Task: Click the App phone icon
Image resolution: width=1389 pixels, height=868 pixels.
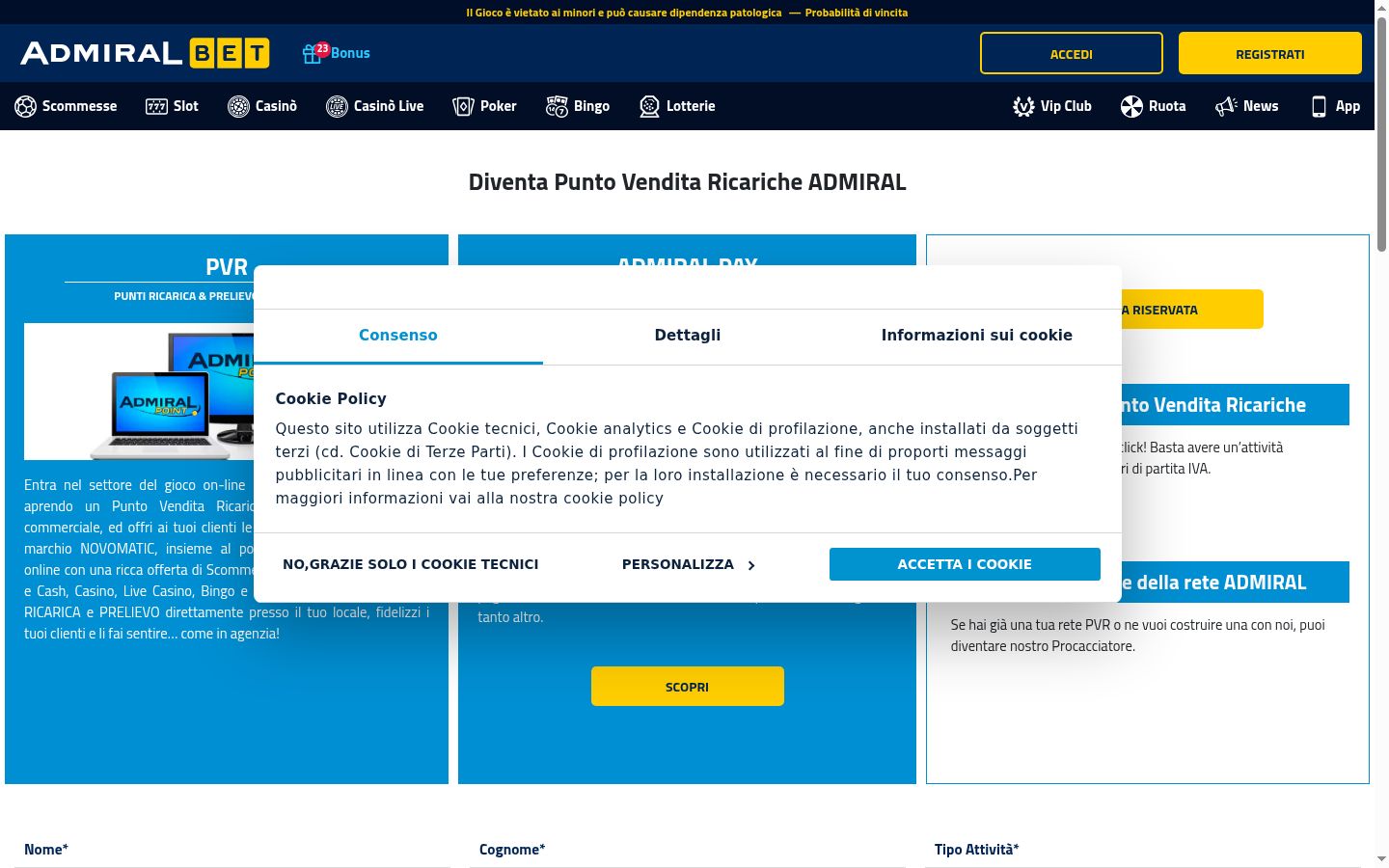Action: pyautogui.click(x=1319, y=106)
